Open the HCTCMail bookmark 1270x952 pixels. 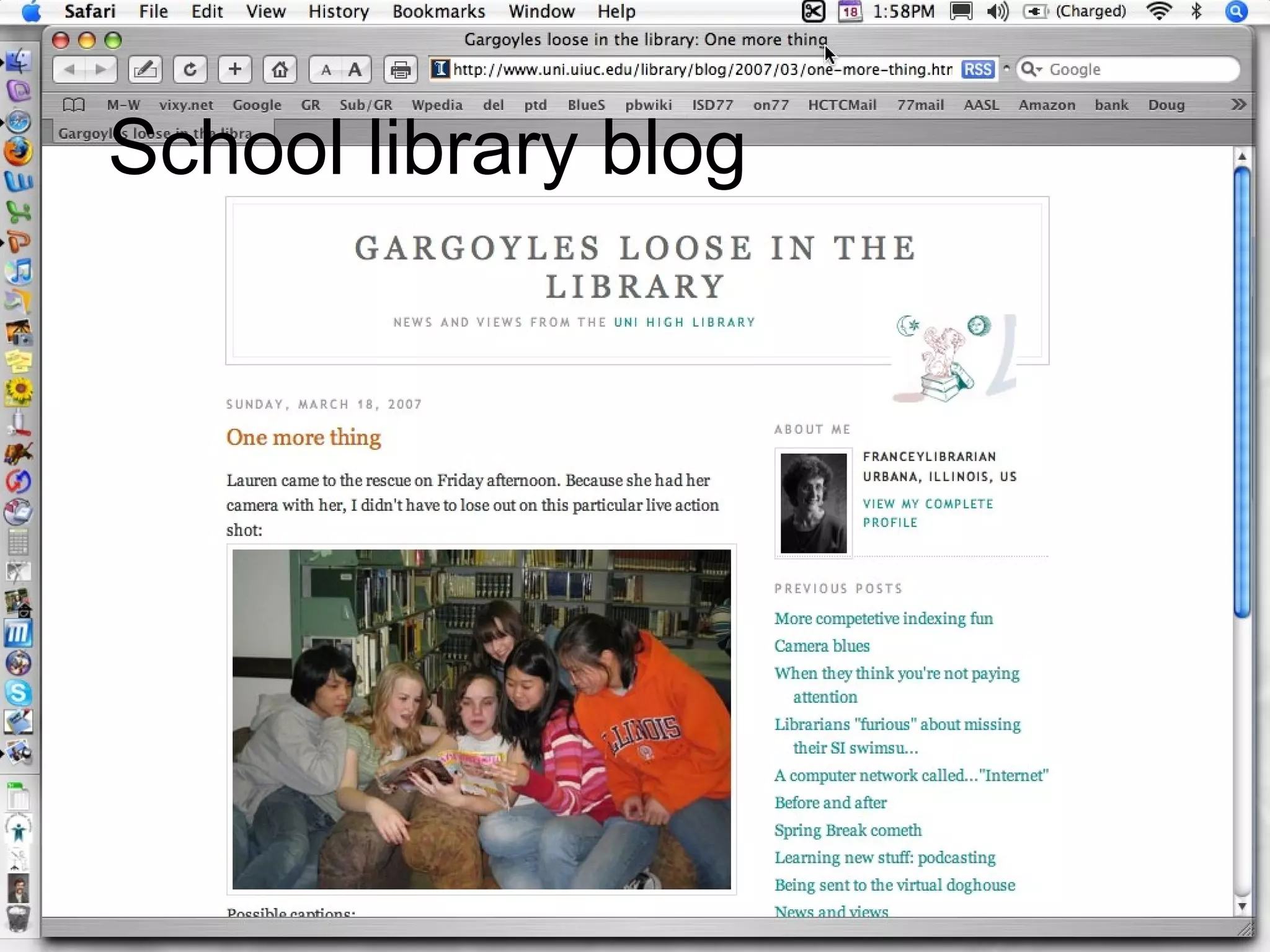point(842,105)
